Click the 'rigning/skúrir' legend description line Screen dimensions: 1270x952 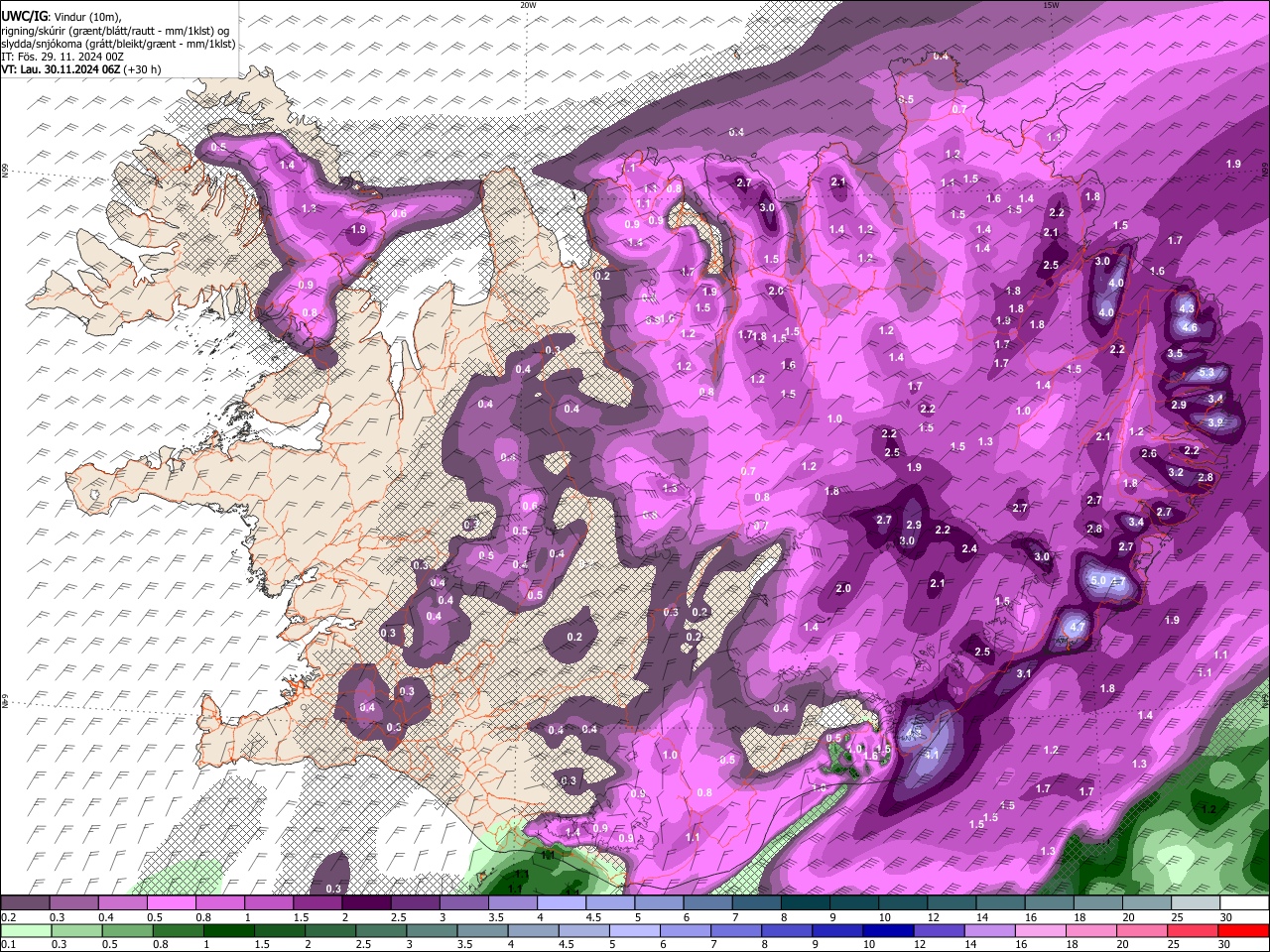[x=114, y=31]
